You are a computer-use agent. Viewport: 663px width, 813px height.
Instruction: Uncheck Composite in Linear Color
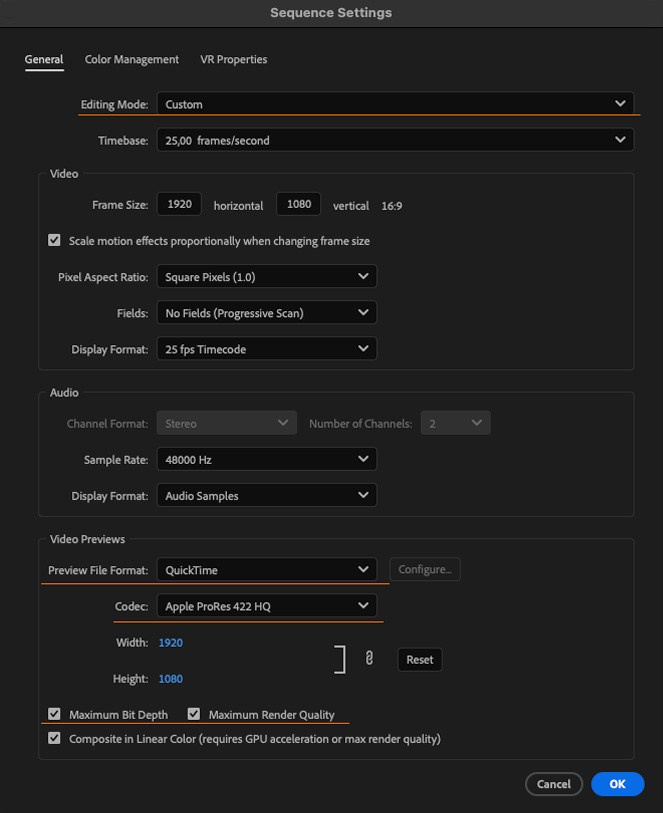click(54, 738)
